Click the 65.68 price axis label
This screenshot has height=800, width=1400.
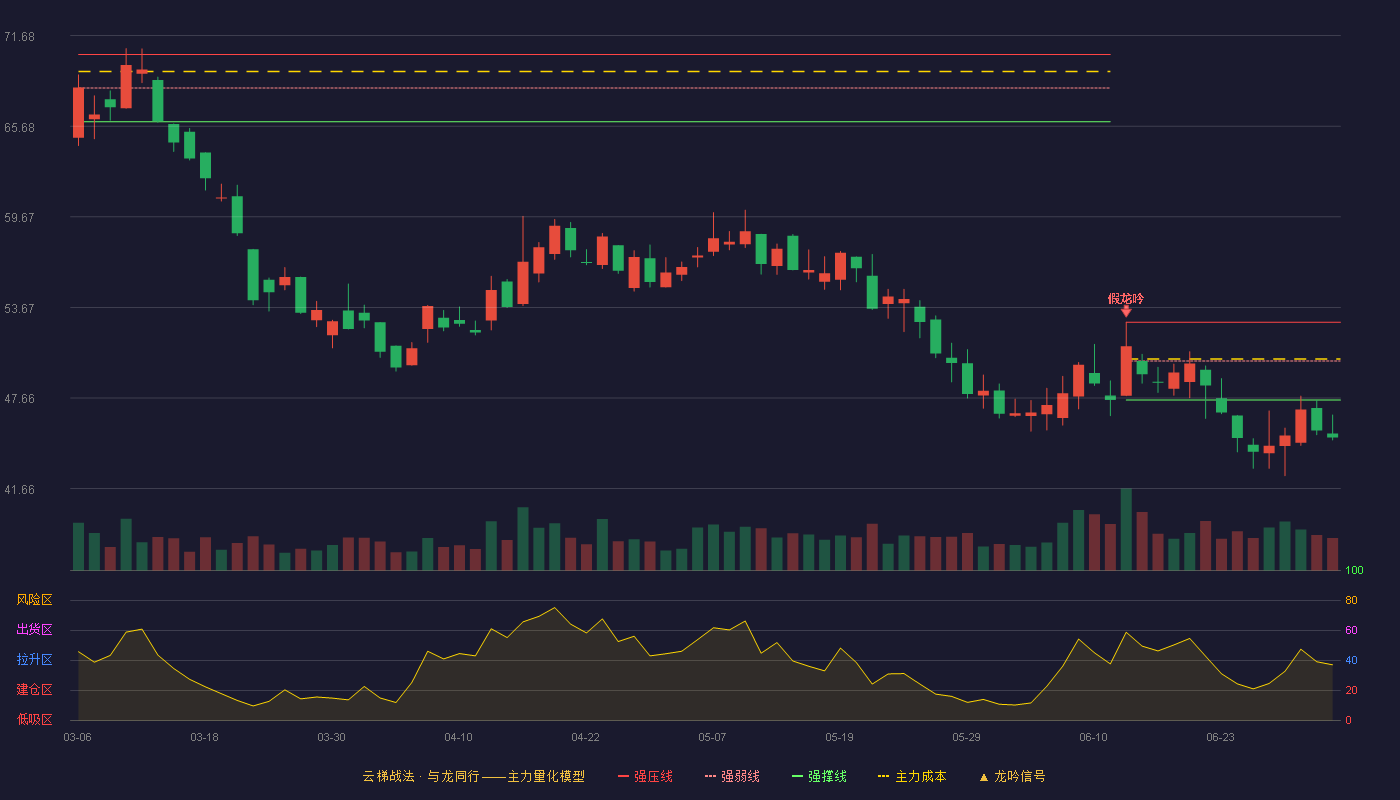tap(19, 128)
